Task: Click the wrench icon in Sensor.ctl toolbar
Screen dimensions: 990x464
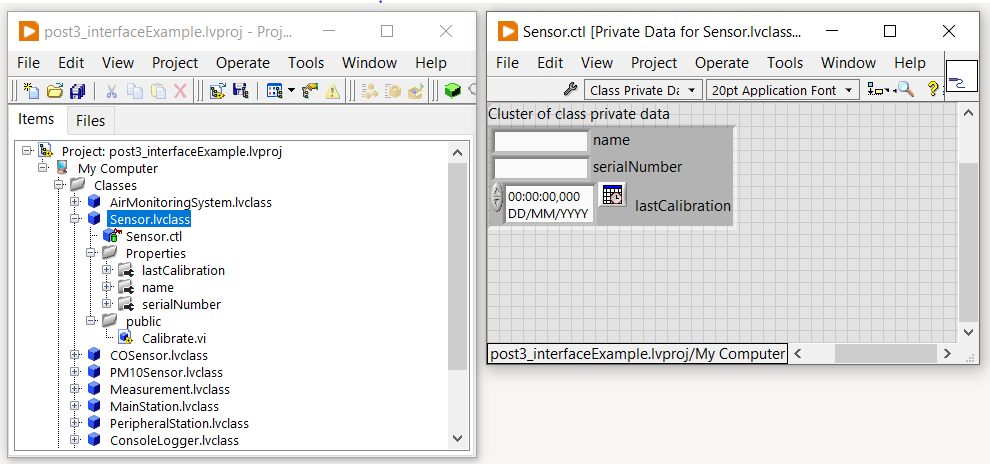Action: (x=571, y=90)
